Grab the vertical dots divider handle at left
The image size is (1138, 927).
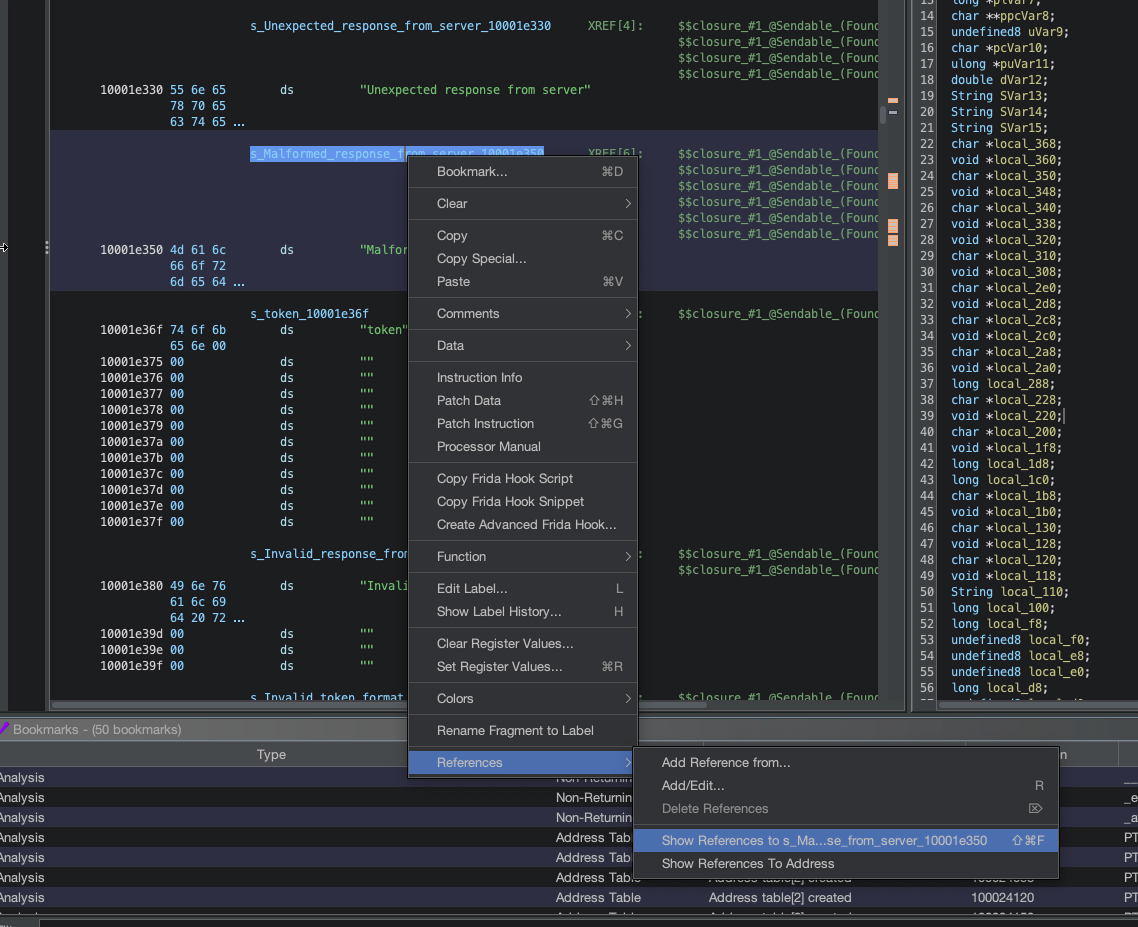pyautogui.click(x=47, y=248)
